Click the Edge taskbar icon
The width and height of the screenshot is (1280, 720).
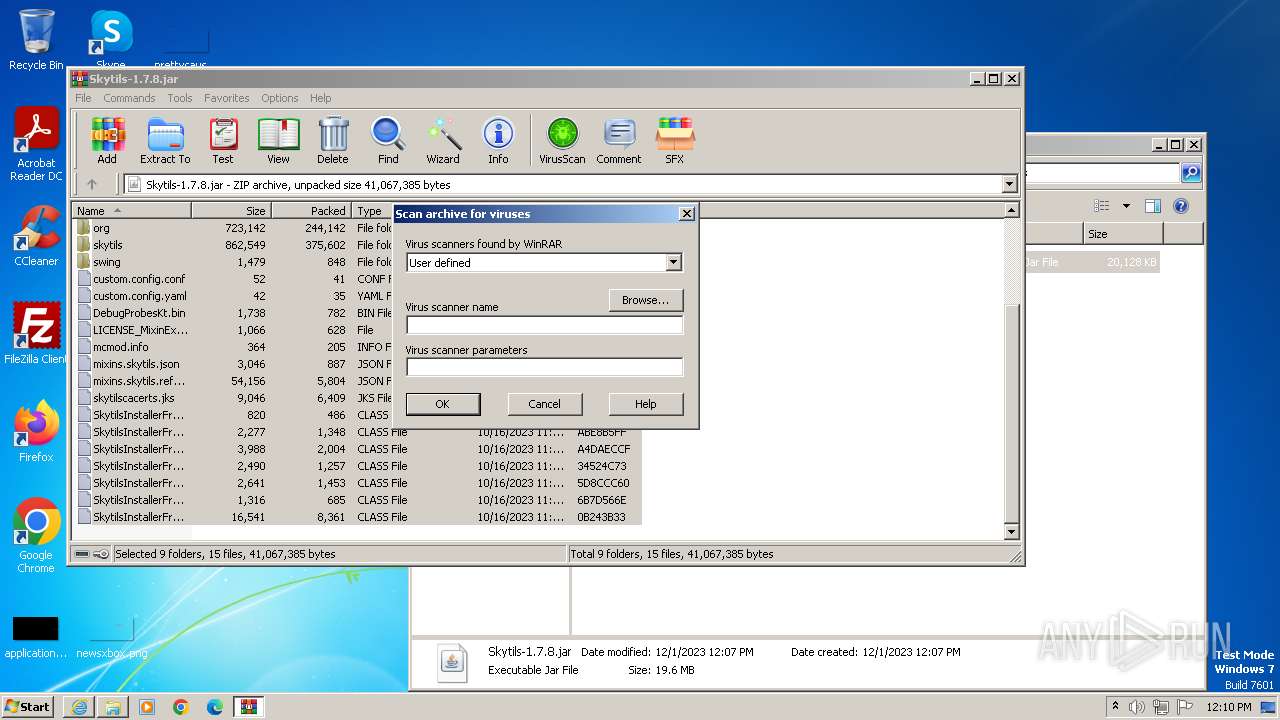(215, 707)
